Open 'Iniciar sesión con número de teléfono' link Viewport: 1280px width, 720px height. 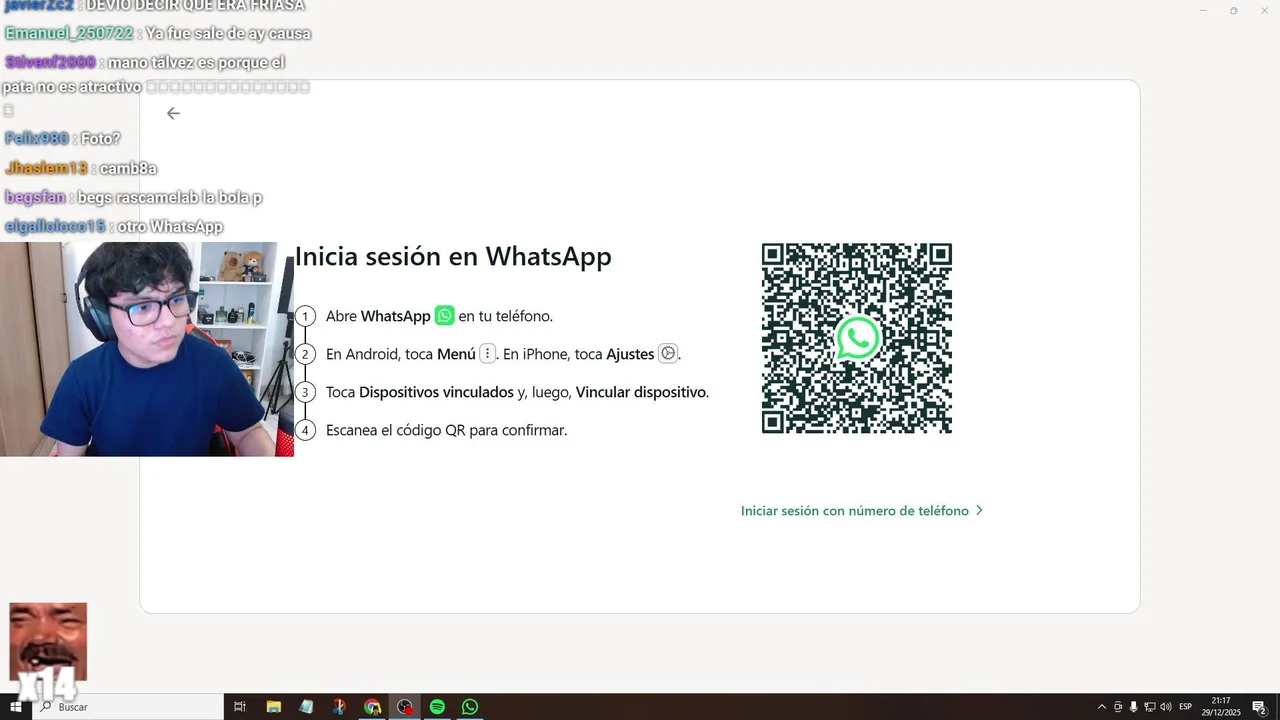click(x=855, y=510)
